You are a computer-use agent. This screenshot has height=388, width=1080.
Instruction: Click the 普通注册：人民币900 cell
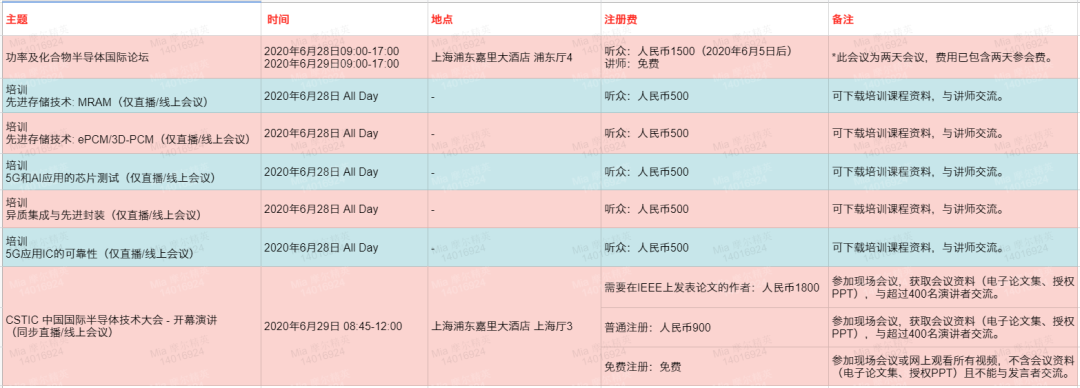point(714,327)
